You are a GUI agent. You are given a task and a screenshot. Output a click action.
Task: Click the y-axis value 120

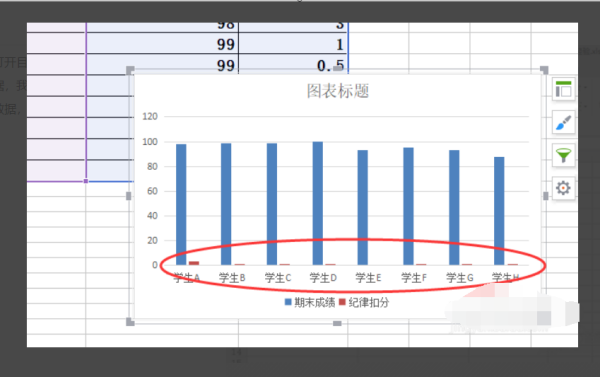(150, 116)
